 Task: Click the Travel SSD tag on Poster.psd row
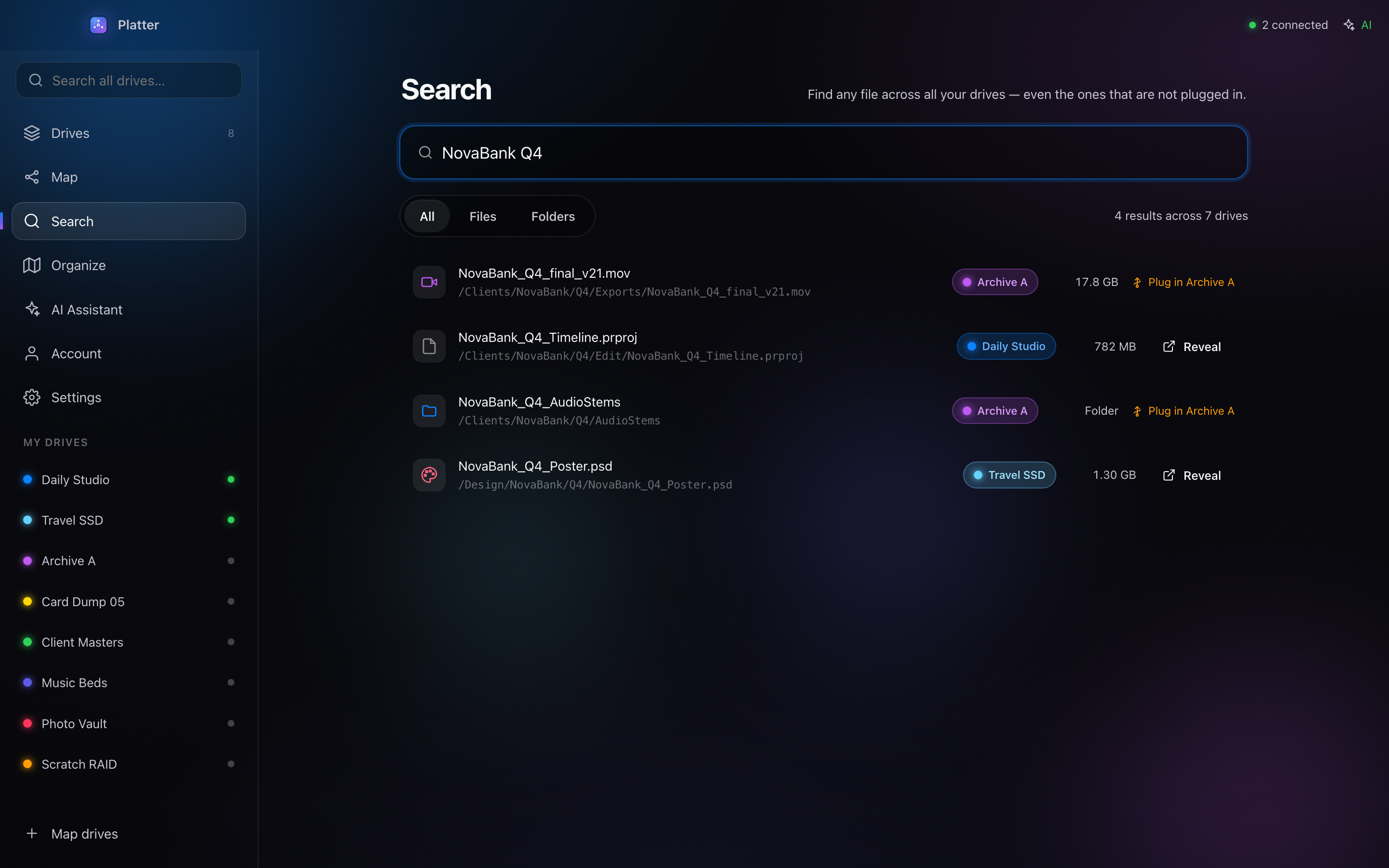pyautogui.click(x=1009, y=475)
